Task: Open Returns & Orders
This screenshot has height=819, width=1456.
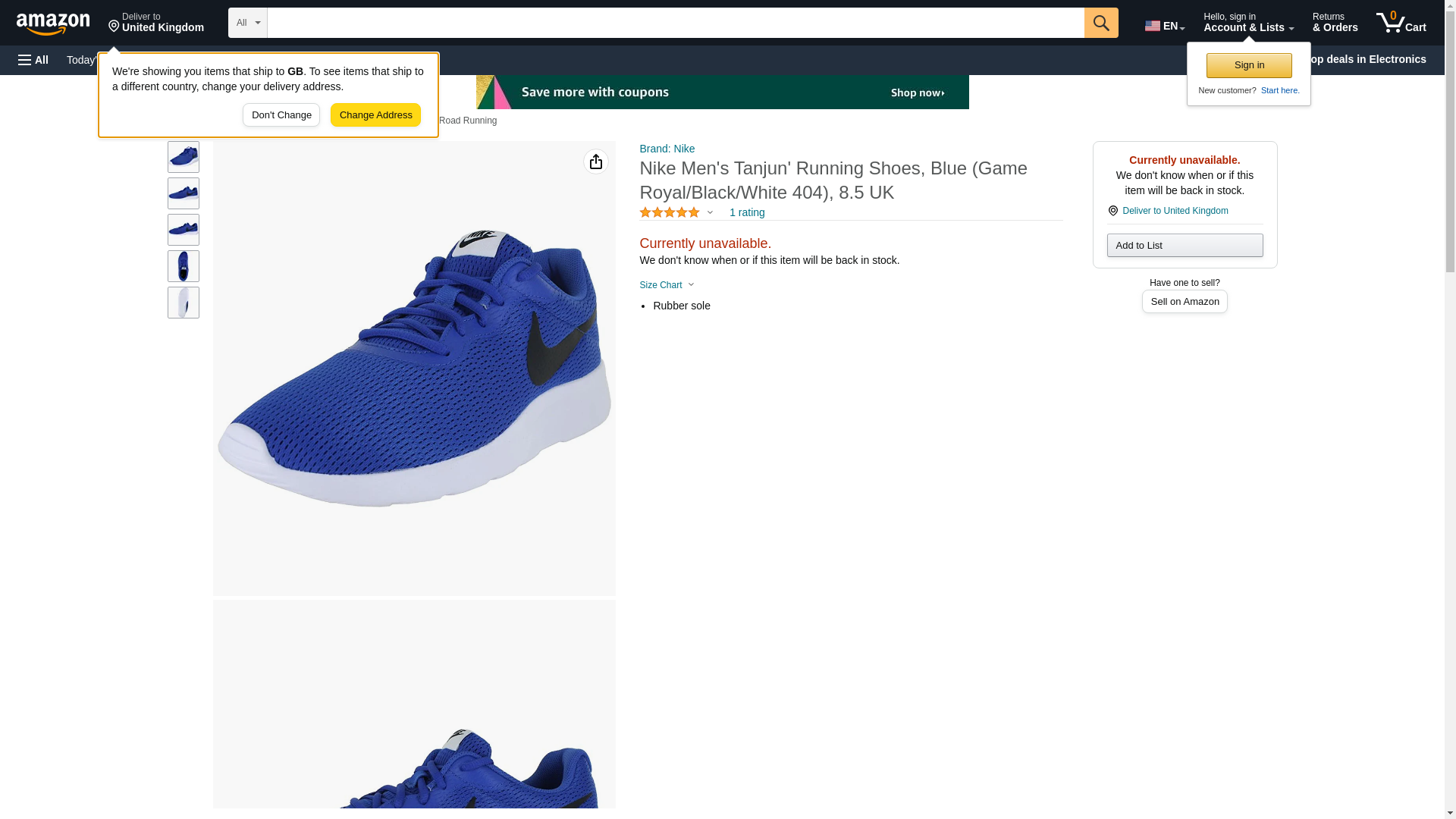Action: click(1335, 23)
